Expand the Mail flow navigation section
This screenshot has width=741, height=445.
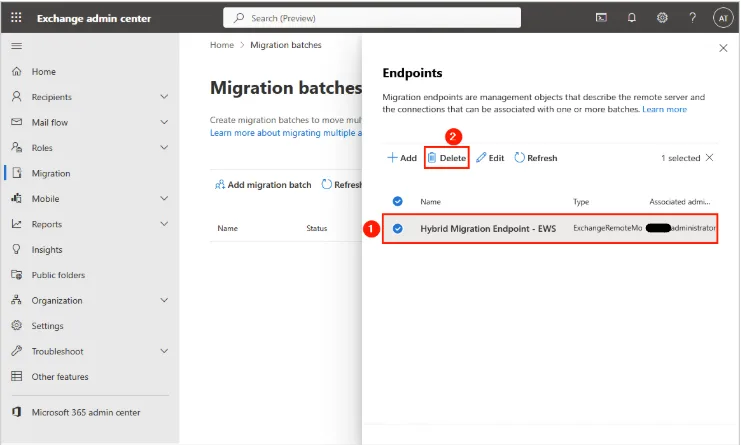pos(164,122)
